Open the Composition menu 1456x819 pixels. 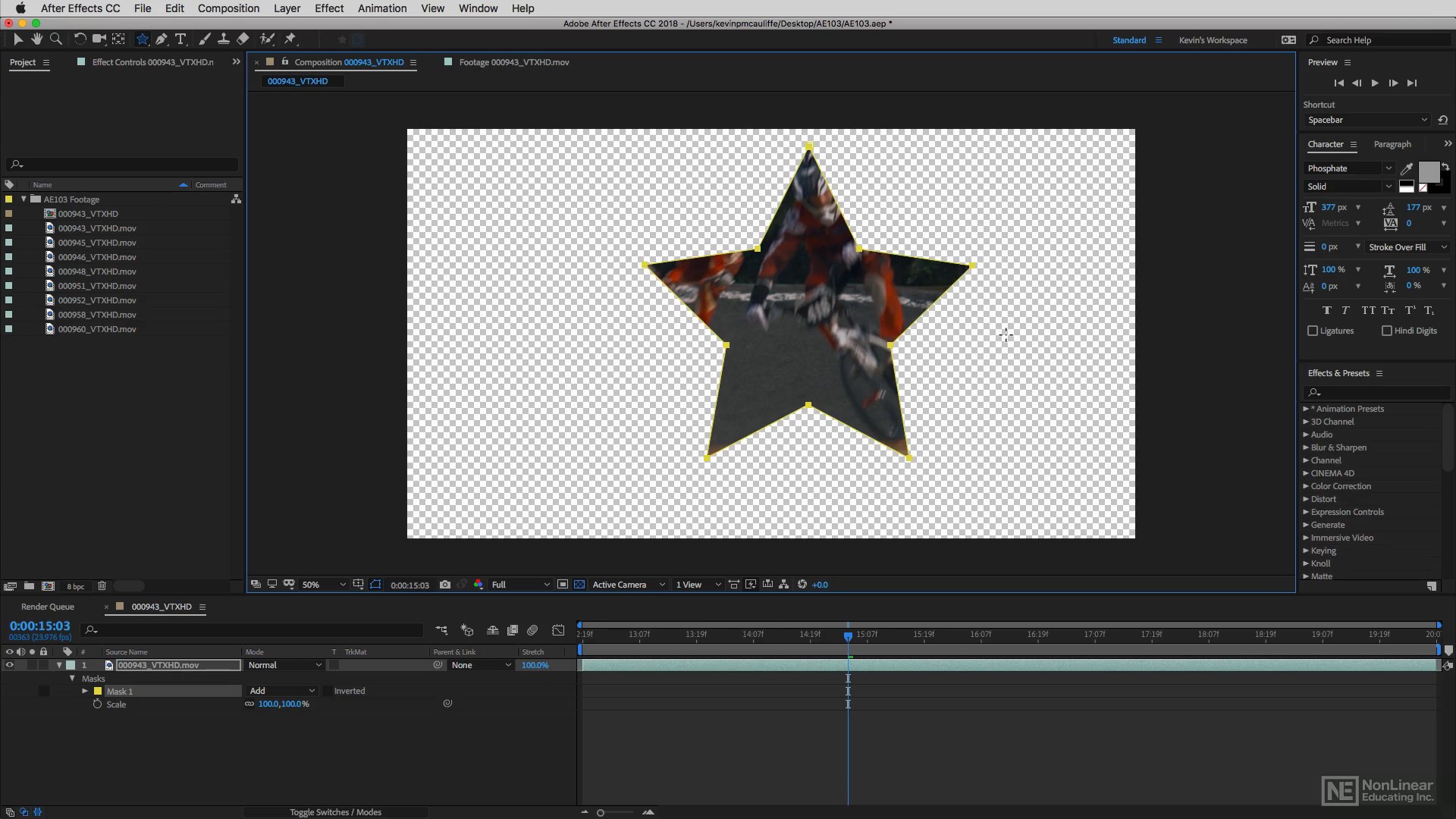228,8
